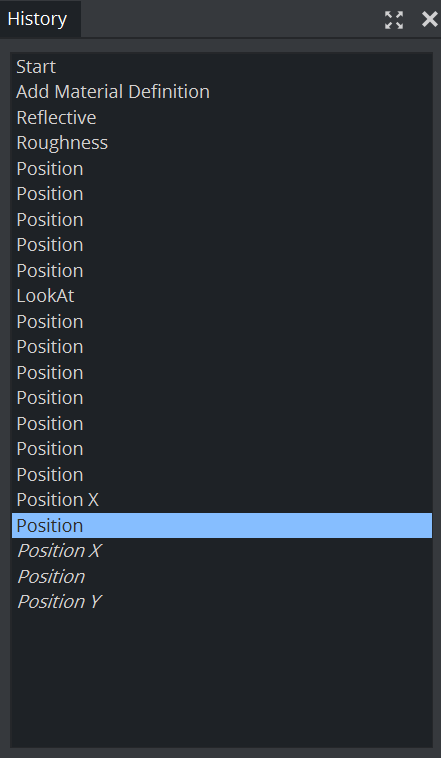
Task: Choose the Position entry directly below Roughness
Action: pos(221,169)
